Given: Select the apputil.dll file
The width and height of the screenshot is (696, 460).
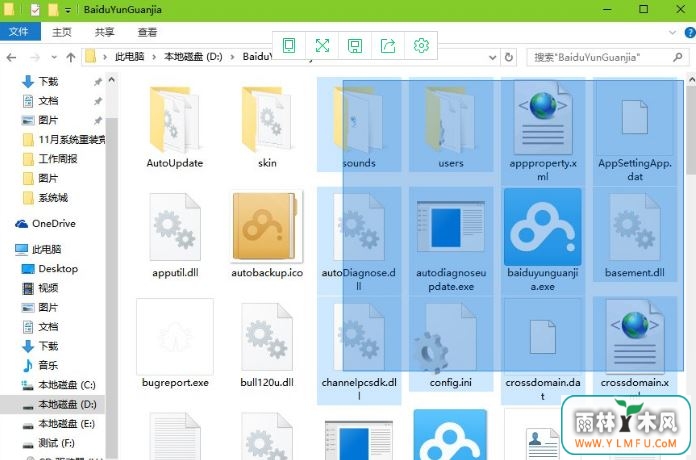Looking at the screenshot, I should coord(175,235).
